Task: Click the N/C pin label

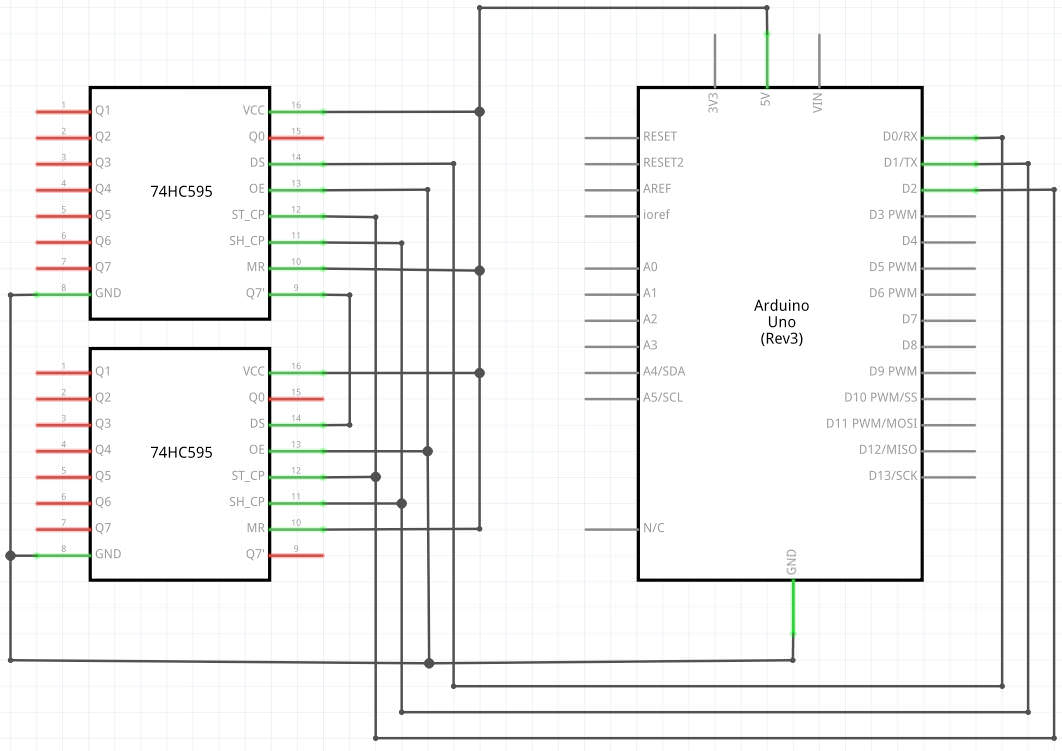Action: pos(654,528)
